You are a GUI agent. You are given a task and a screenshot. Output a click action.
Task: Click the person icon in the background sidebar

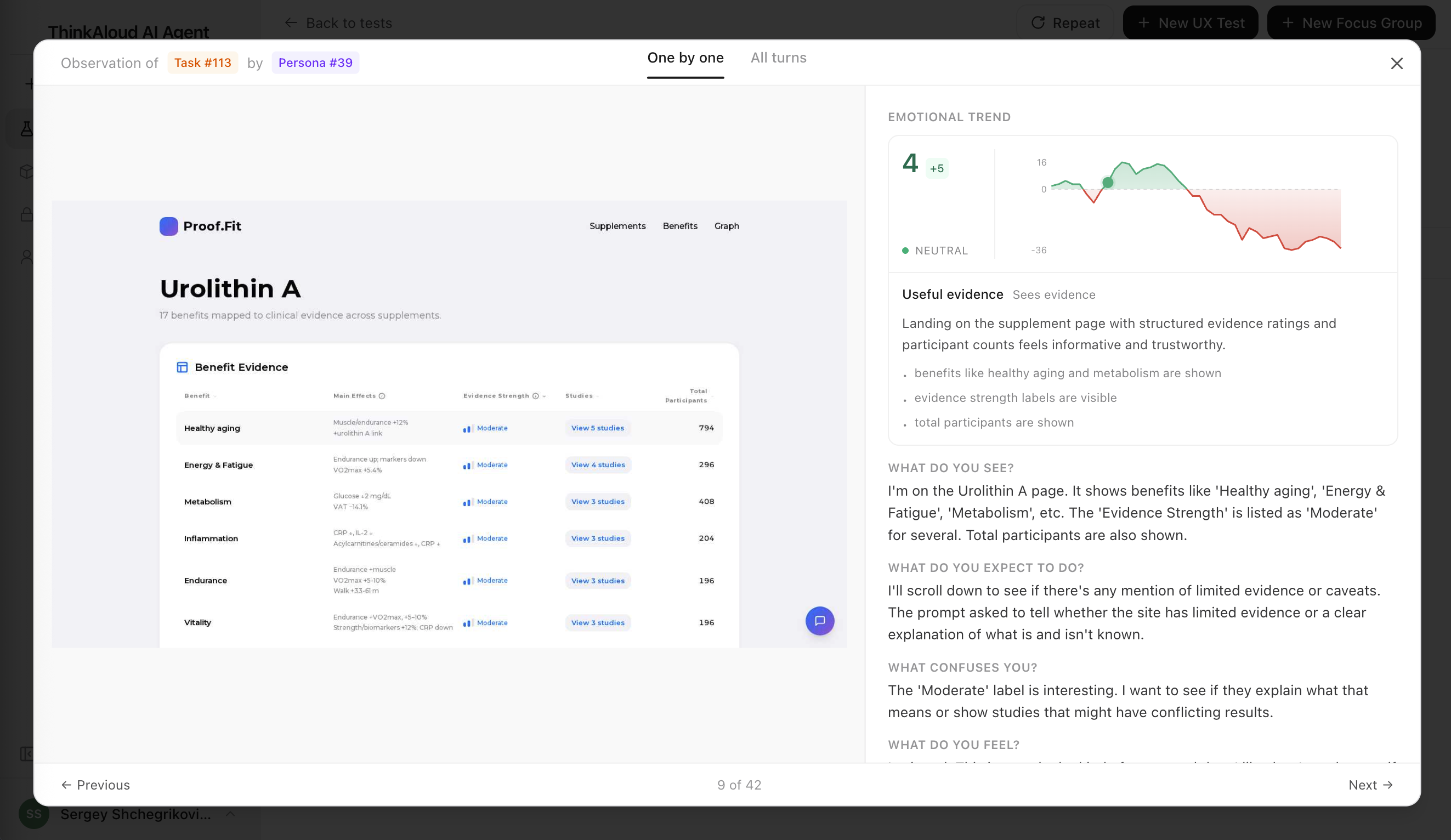(x=26, y=257)
